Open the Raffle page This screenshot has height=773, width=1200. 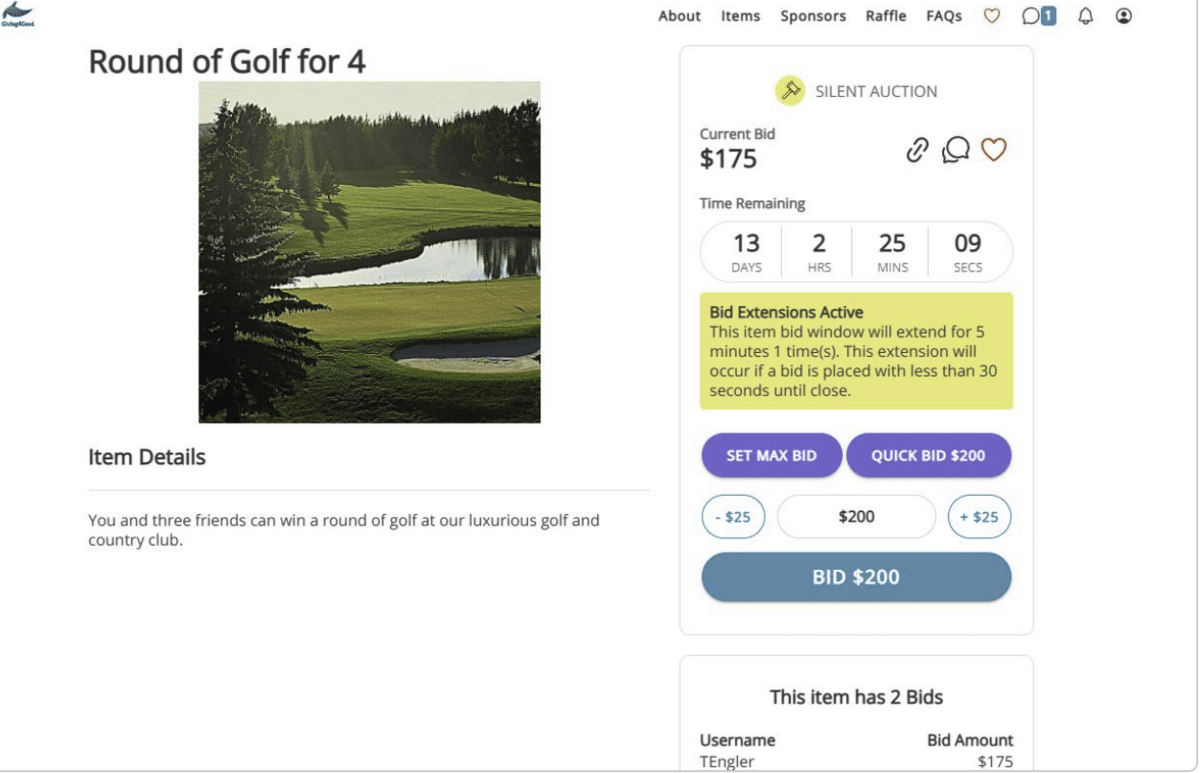point(886,16)
